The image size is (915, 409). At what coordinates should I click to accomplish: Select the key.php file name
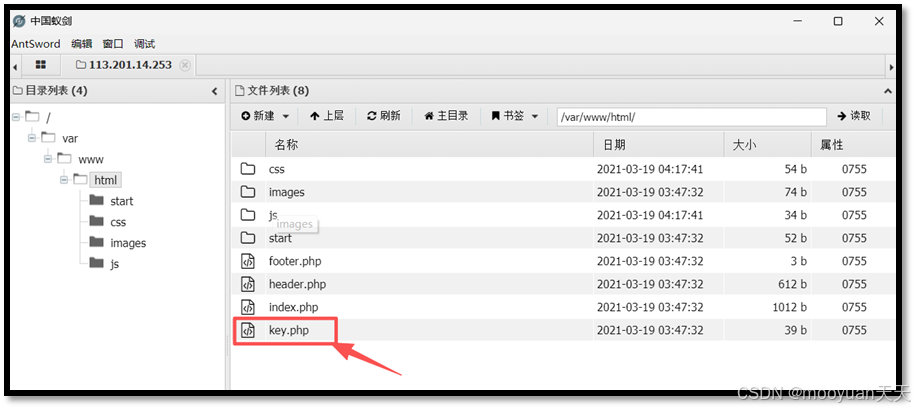click(289, 330)
